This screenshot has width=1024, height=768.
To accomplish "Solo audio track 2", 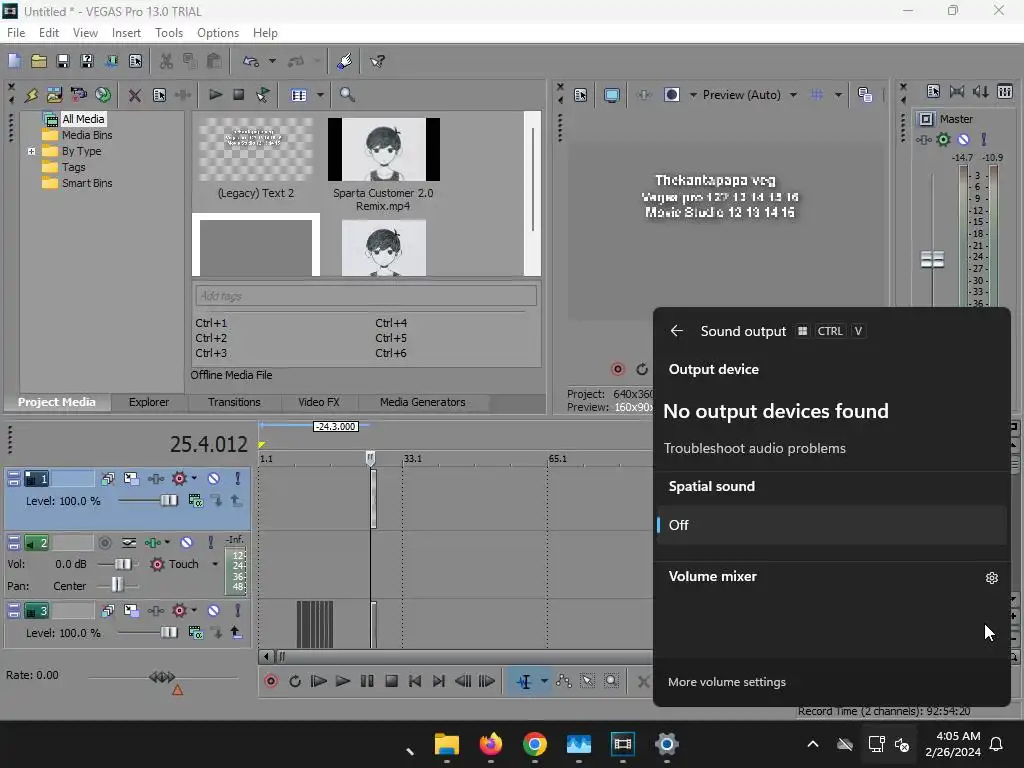I will click(x=210, y=543).
